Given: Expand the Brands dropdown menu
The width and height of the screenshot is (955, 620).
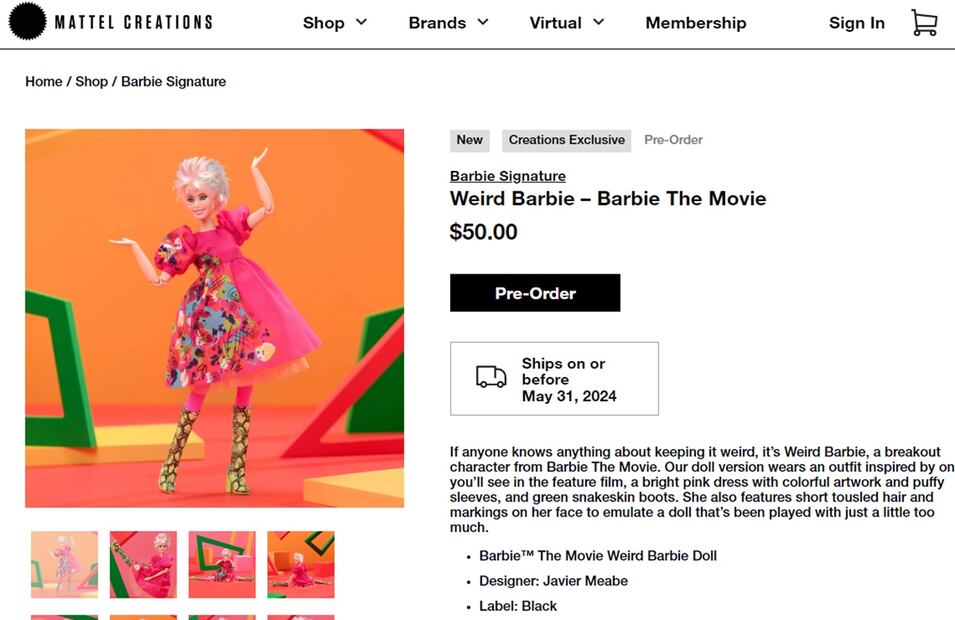Looking at the screenshot, I should click(x=448, y=23).
